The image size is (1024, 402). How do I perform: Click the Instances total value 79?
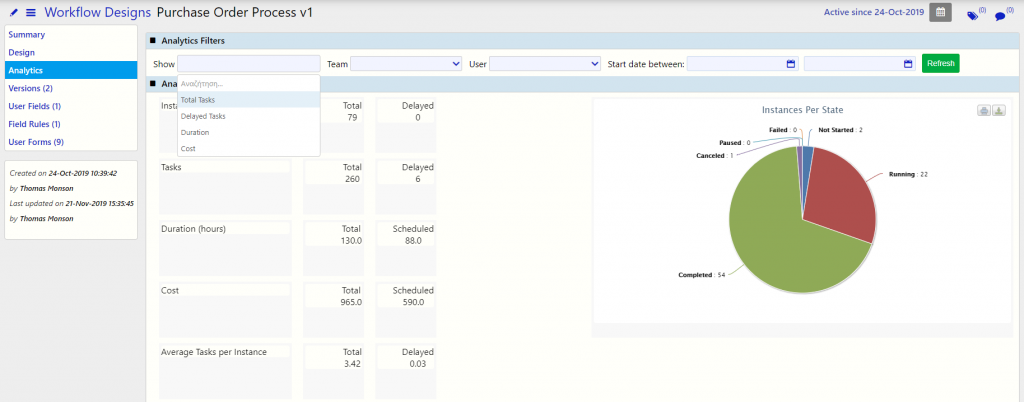click(x=355, y=117)
